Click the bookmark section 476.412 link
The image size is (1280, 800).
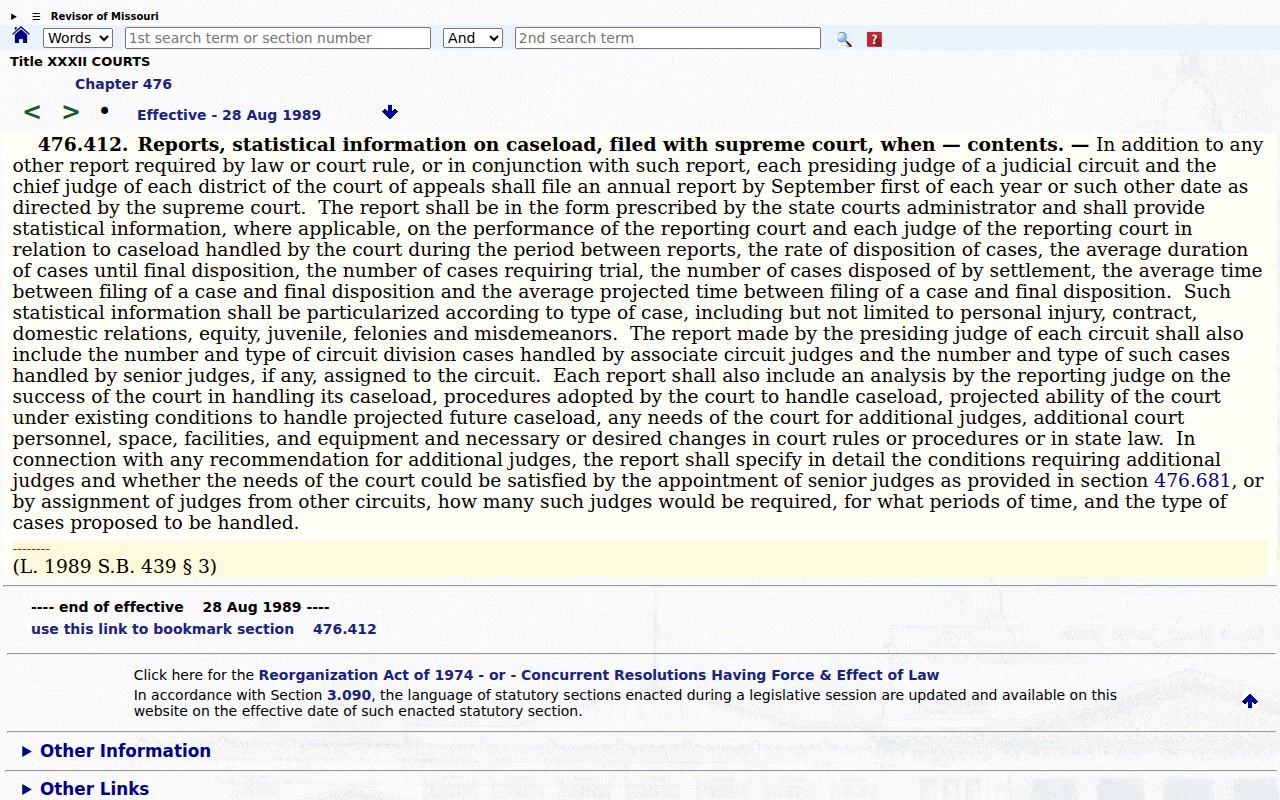tap(204, 629)
